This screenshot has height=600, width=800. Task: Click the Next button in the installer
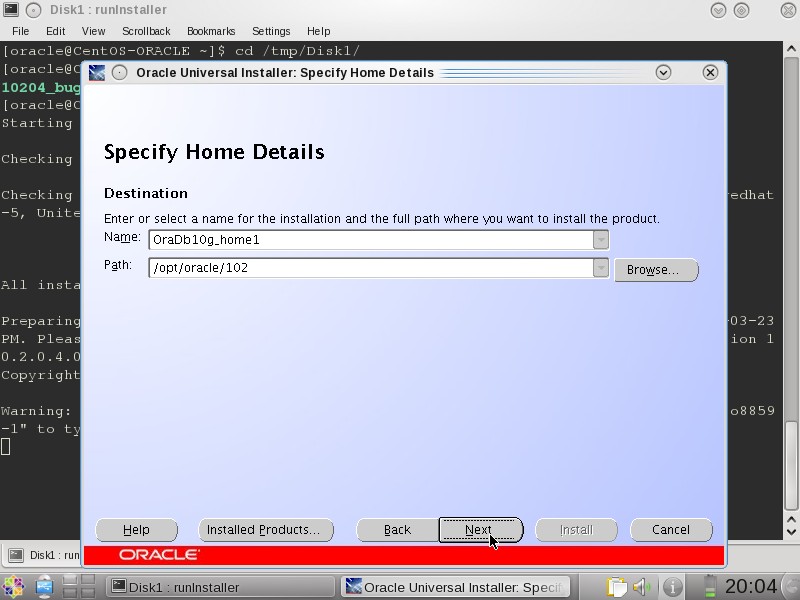click(x=481, y=530)
